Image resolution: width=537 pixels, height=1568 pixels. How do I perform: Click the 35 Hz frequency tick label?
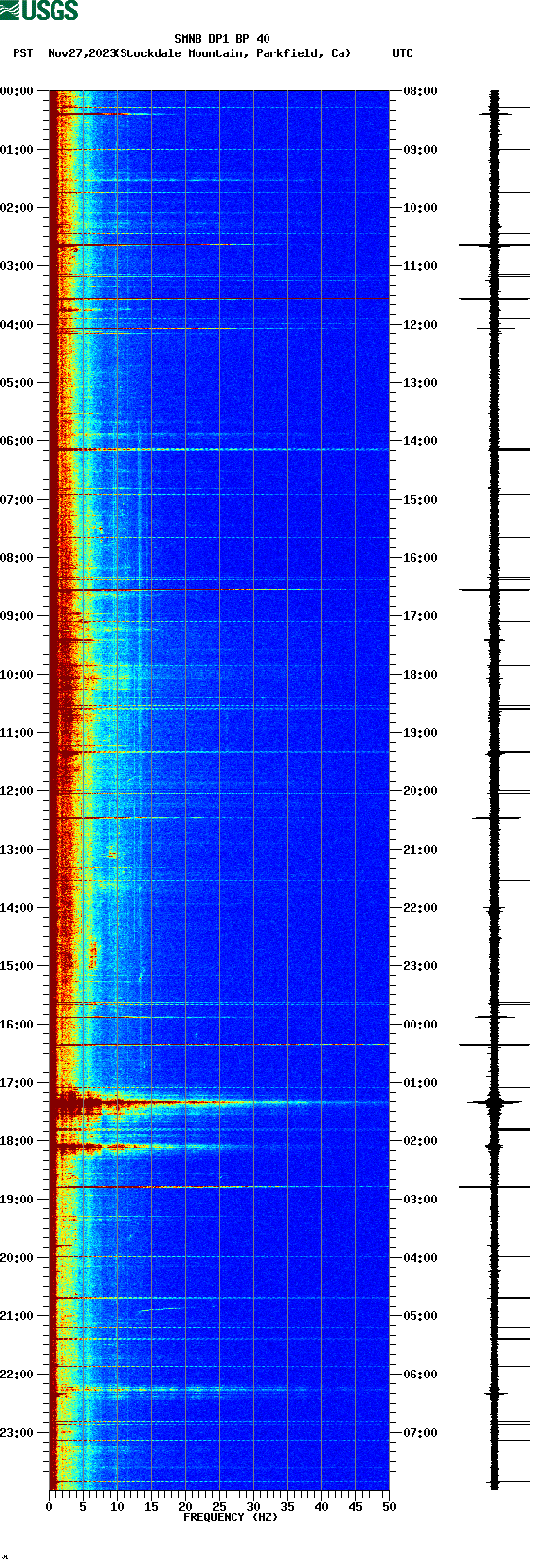coord(287,1507)
